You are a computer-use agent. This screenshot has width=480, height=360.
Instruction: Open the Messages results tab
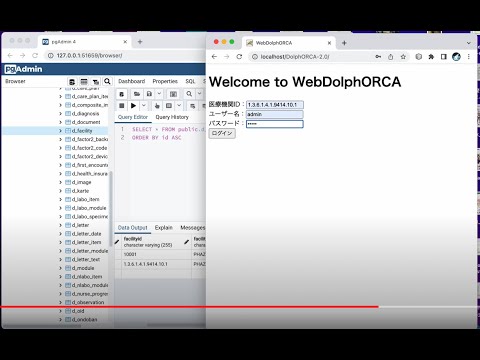[193, 228]
